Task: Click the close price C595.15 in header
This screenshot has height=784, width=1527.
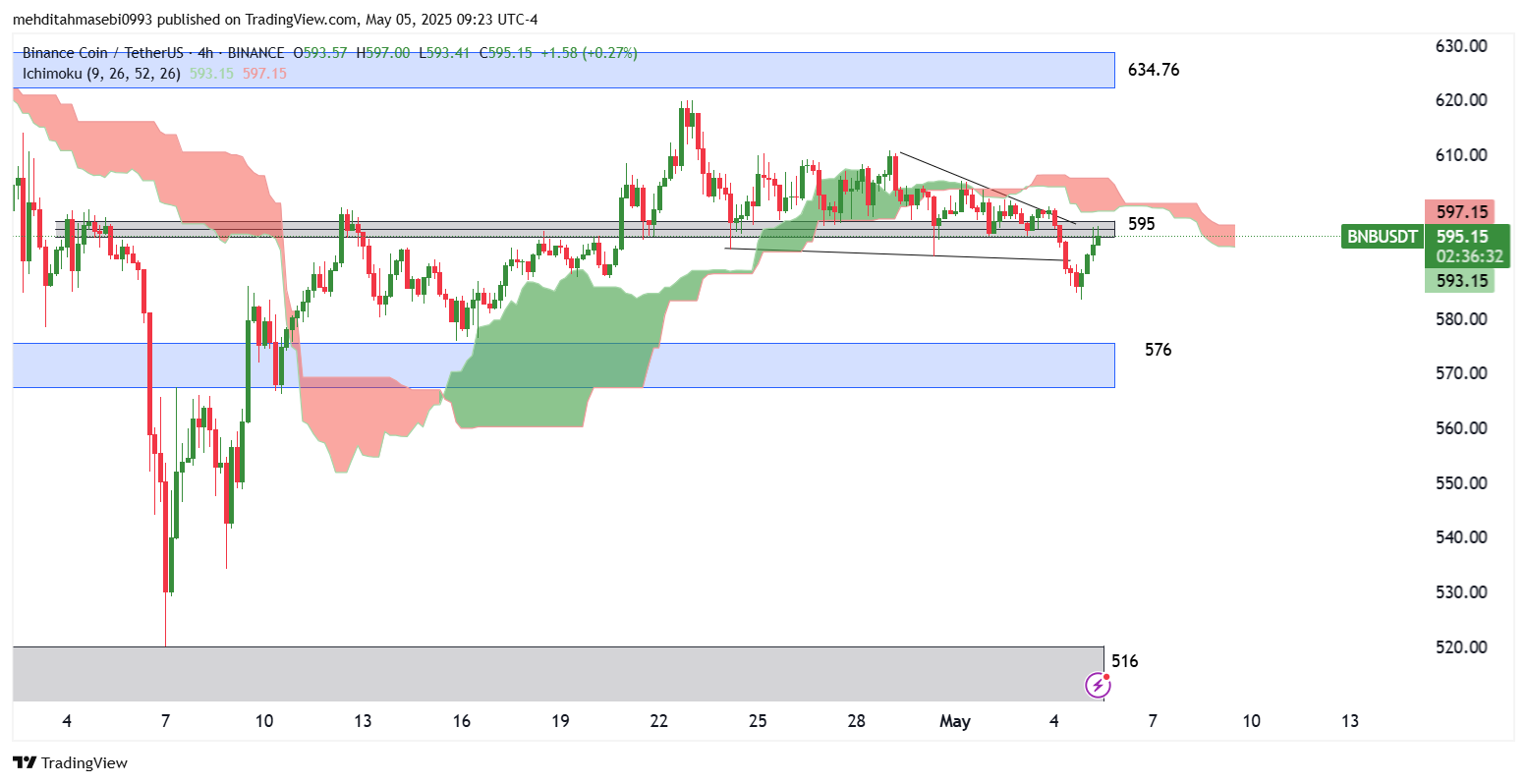Action: [506, 52]
